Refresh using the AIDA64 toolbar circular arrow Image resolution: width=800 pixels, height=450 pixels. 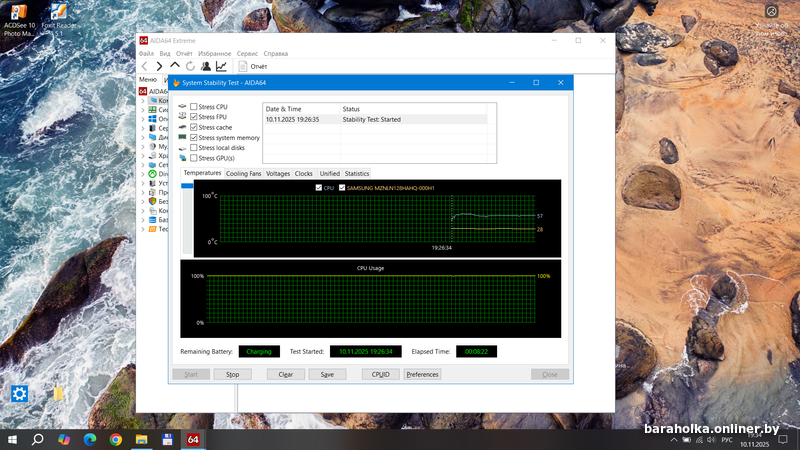190,66
